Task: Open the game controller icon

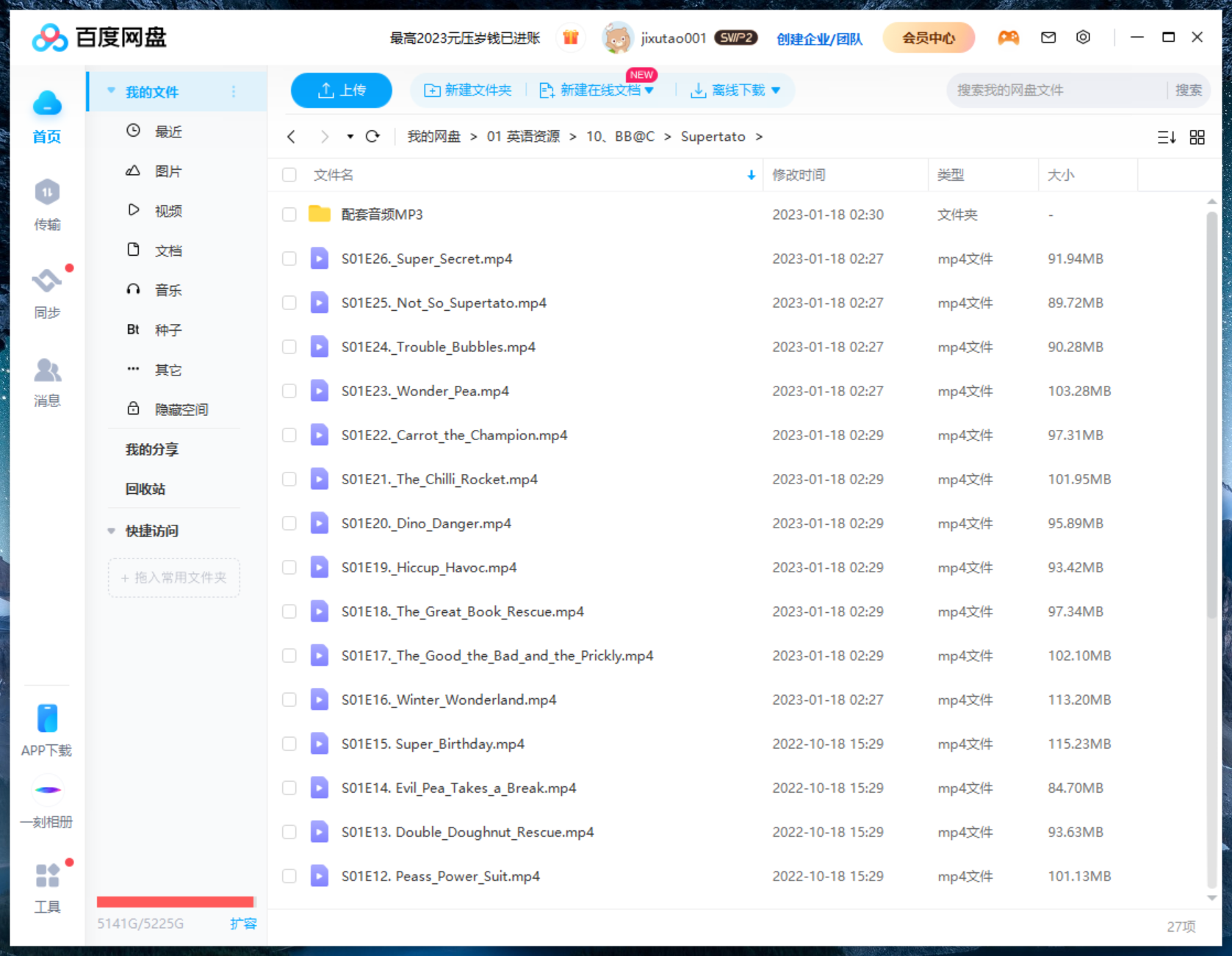Action: (x=1008, y=37)
